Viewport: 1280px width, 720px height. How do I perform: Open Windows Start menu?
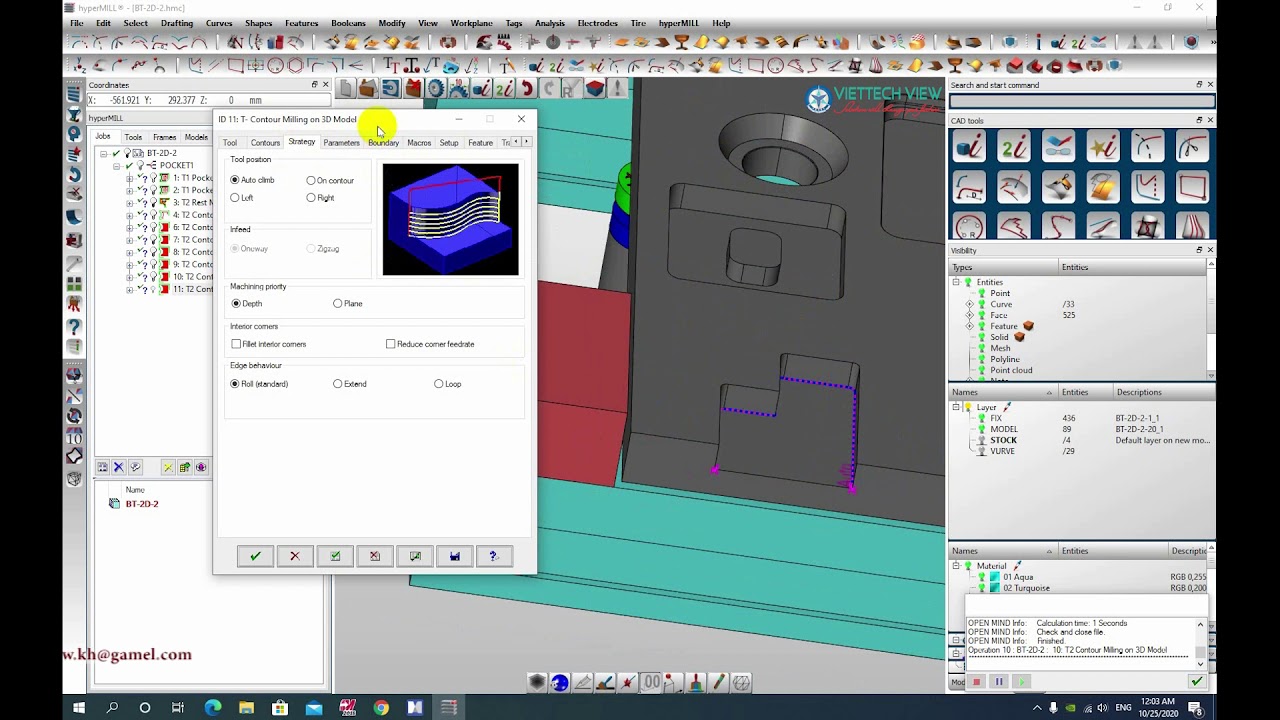78,708
